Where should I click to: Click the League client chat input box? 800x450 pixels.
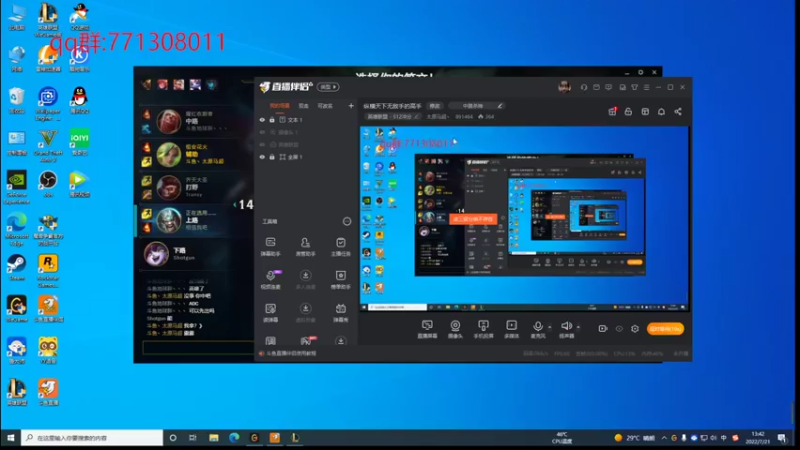tap(198, 347)
